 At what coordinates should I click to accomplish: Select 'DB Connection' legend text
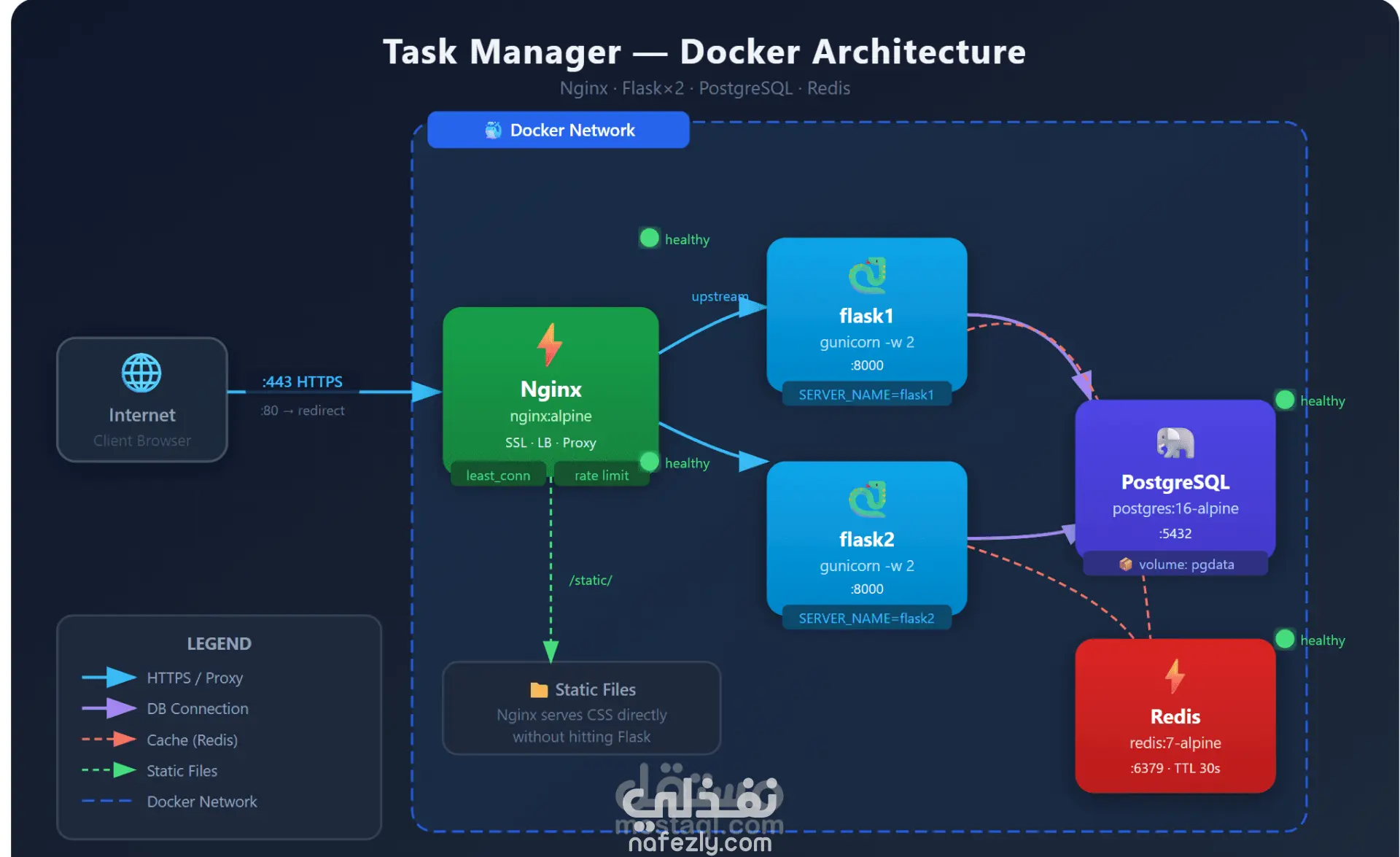(198, 708)
